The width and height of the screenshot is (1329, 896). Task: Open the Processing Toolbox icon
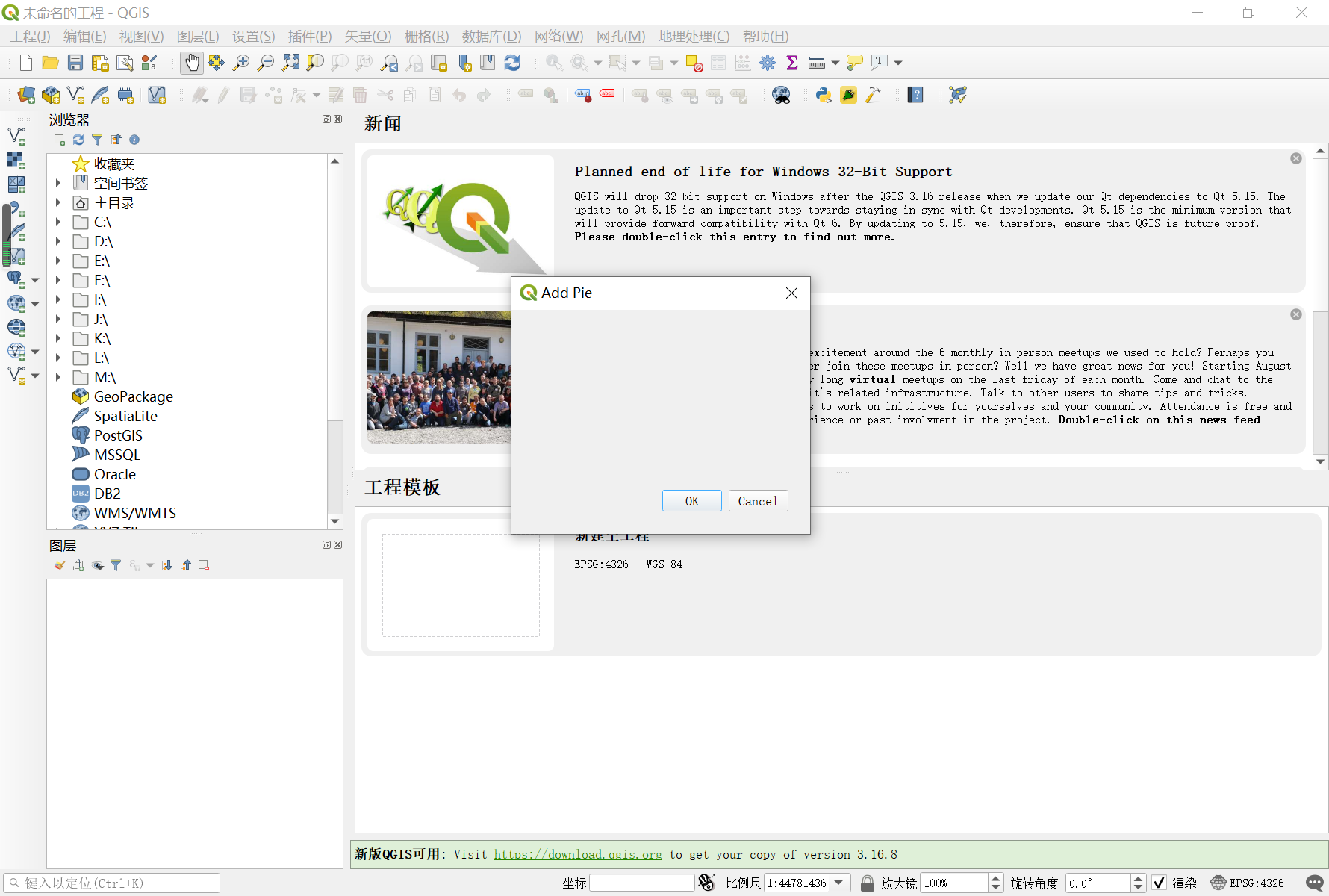tap(768, 63)
